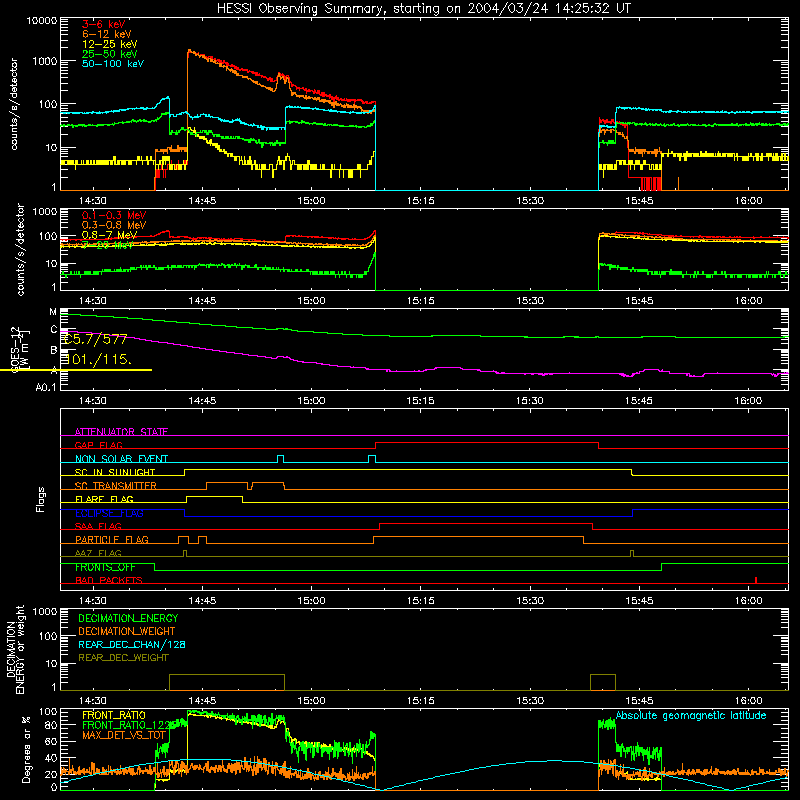Click the yellow 0.8-7 MeV legend label
The height and width of the screenshot is (800, 800).
[x=109, y=235]
